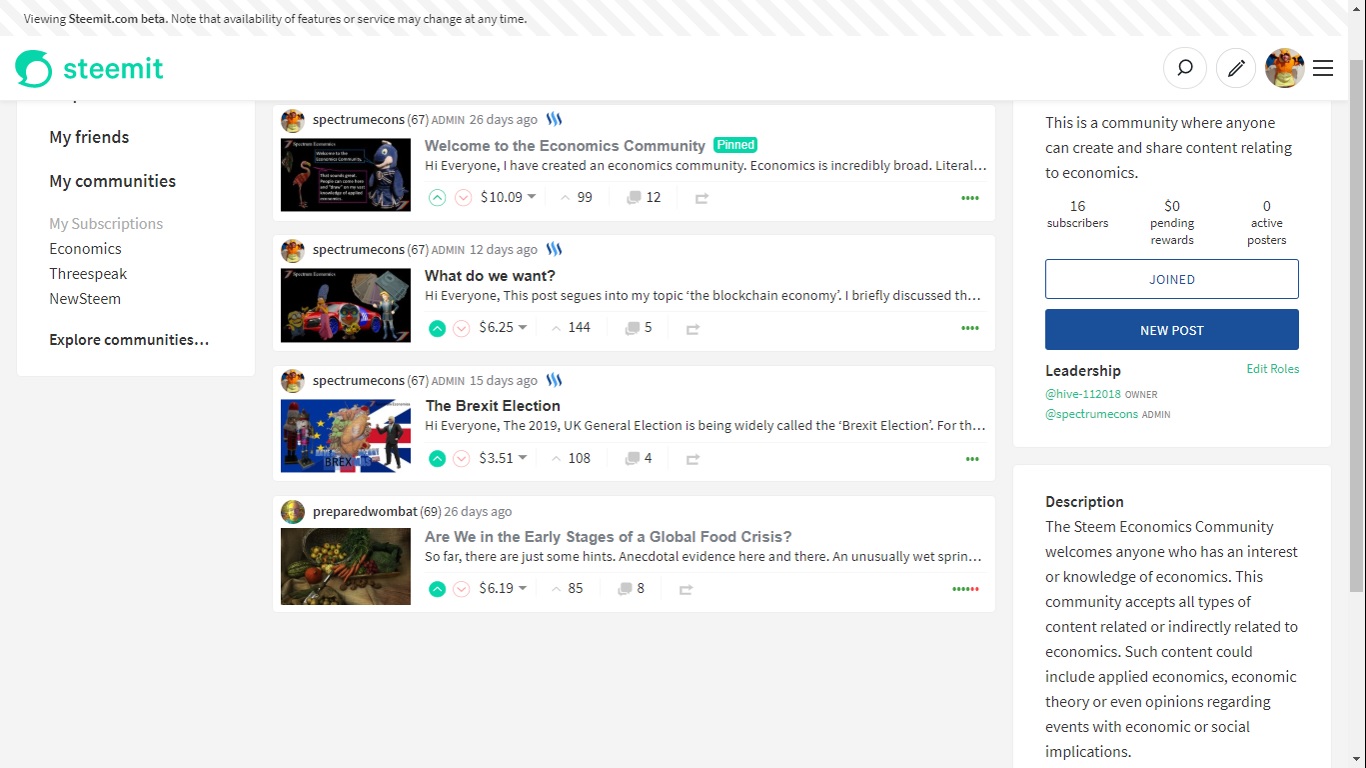Downvote the What do we want? post
Viewport: 1366px width, 768px height.
click(461, 328)
